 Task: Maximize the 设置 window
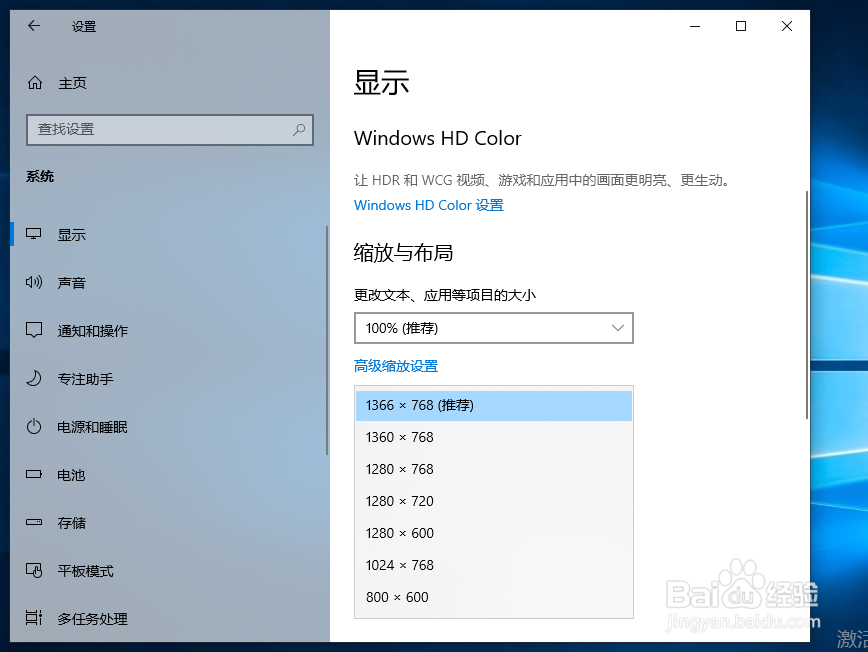coord(741,26)
